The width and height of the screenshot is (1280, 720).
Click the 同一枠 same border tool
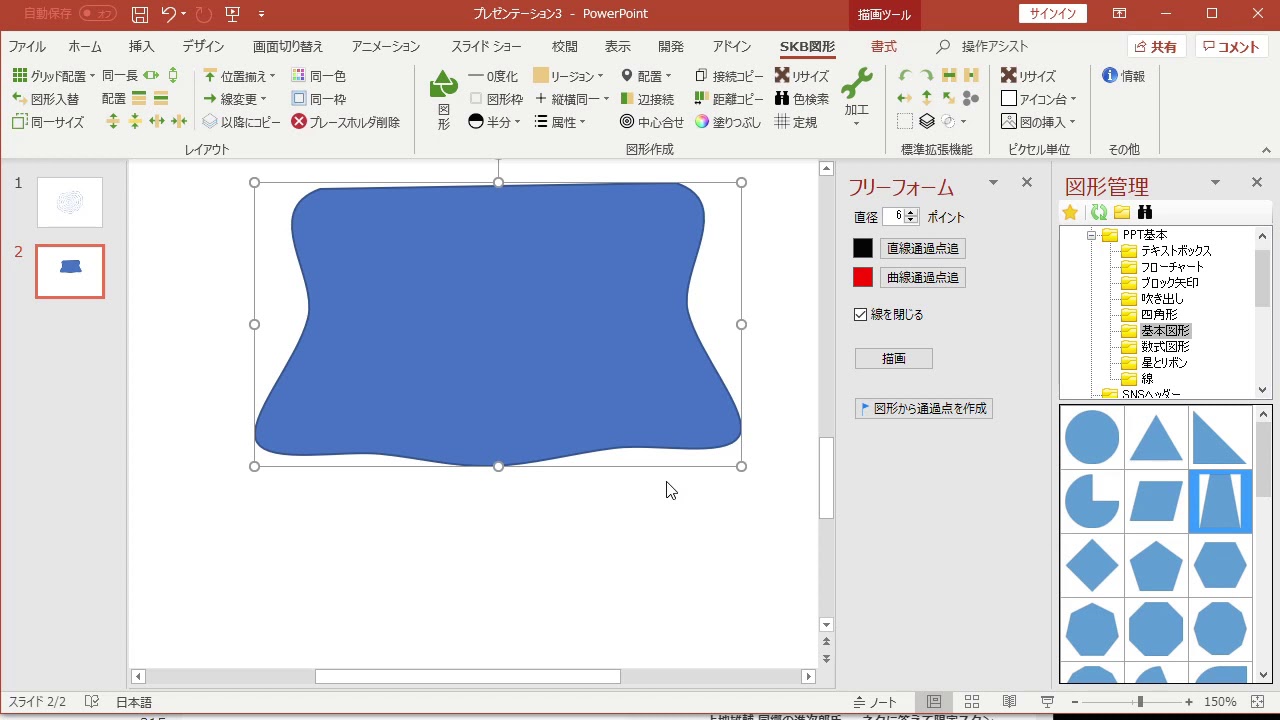point(318,99)
